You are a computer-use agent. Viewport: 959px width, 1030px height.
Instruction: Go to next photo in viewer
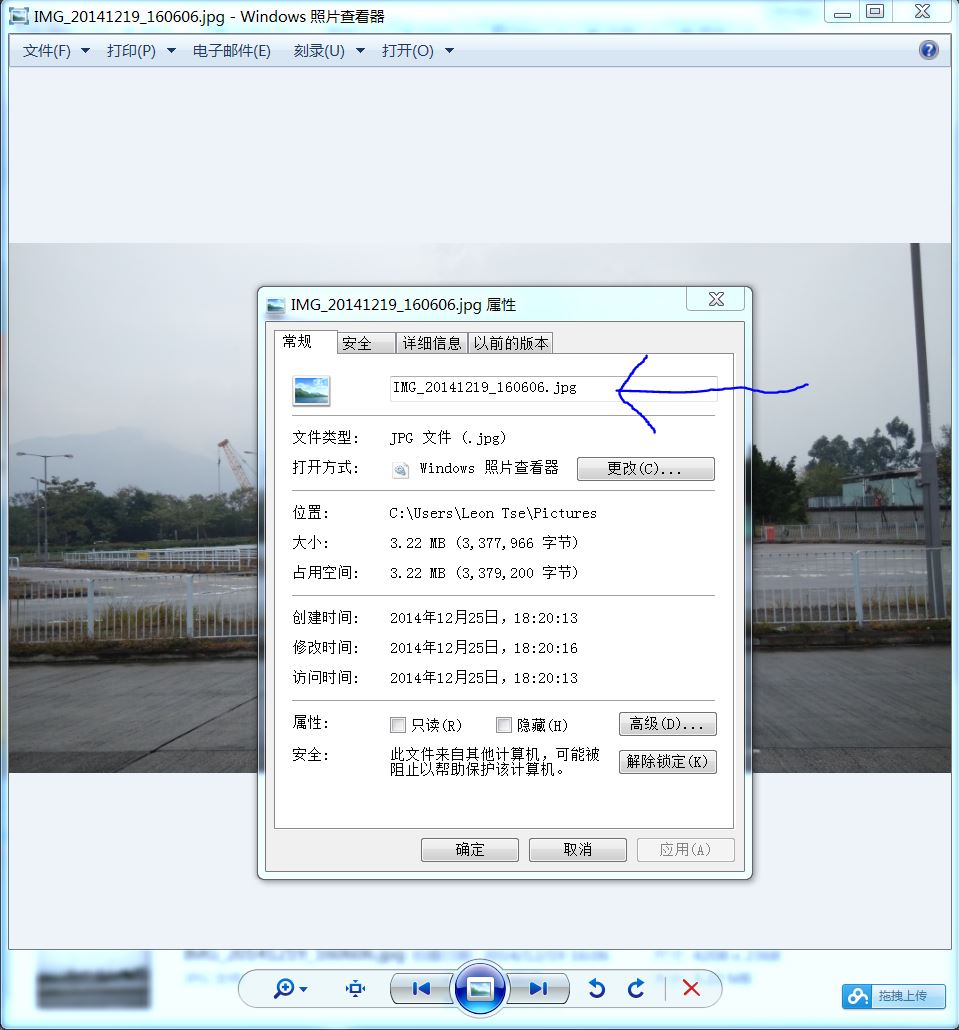click(x=538, y=988)
